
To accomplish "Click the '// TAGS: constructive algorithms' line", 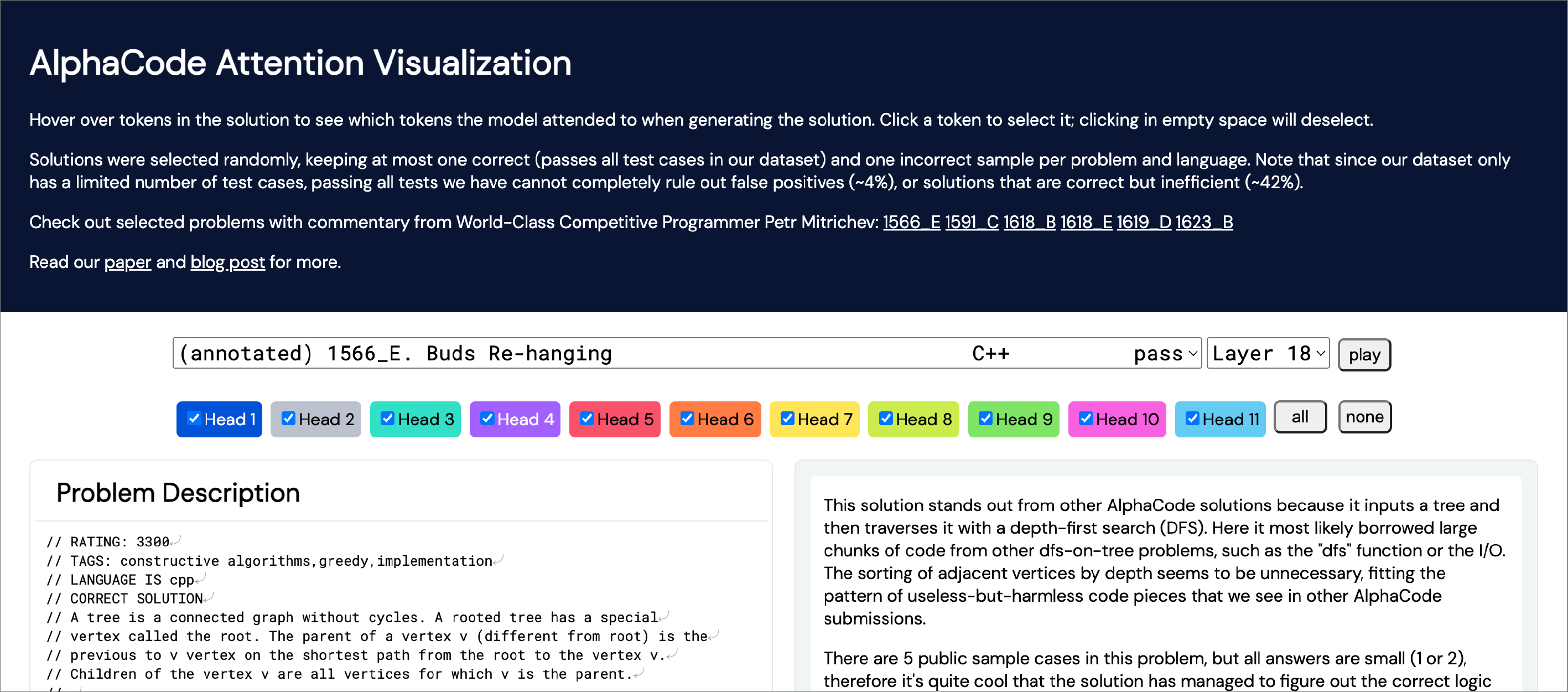I will click(269, 560).
